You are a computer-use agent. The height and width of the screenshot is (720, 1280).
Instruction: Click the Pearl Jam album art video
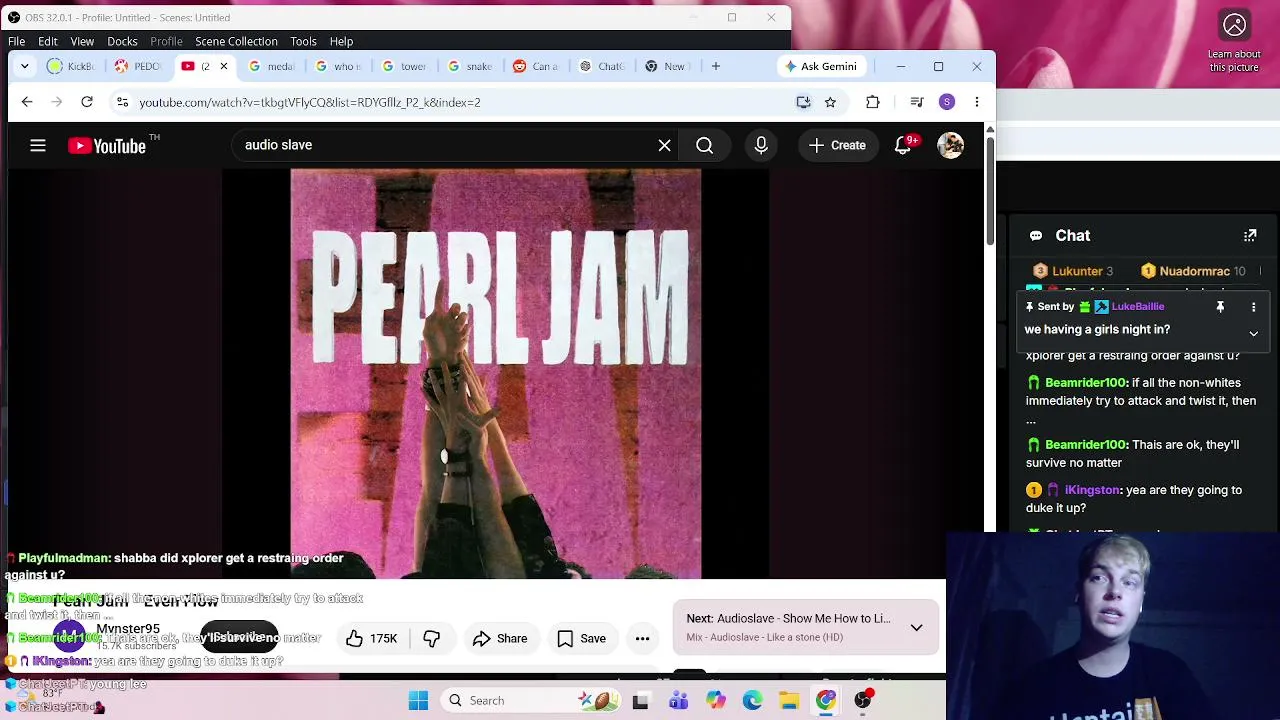coord(496,373)
